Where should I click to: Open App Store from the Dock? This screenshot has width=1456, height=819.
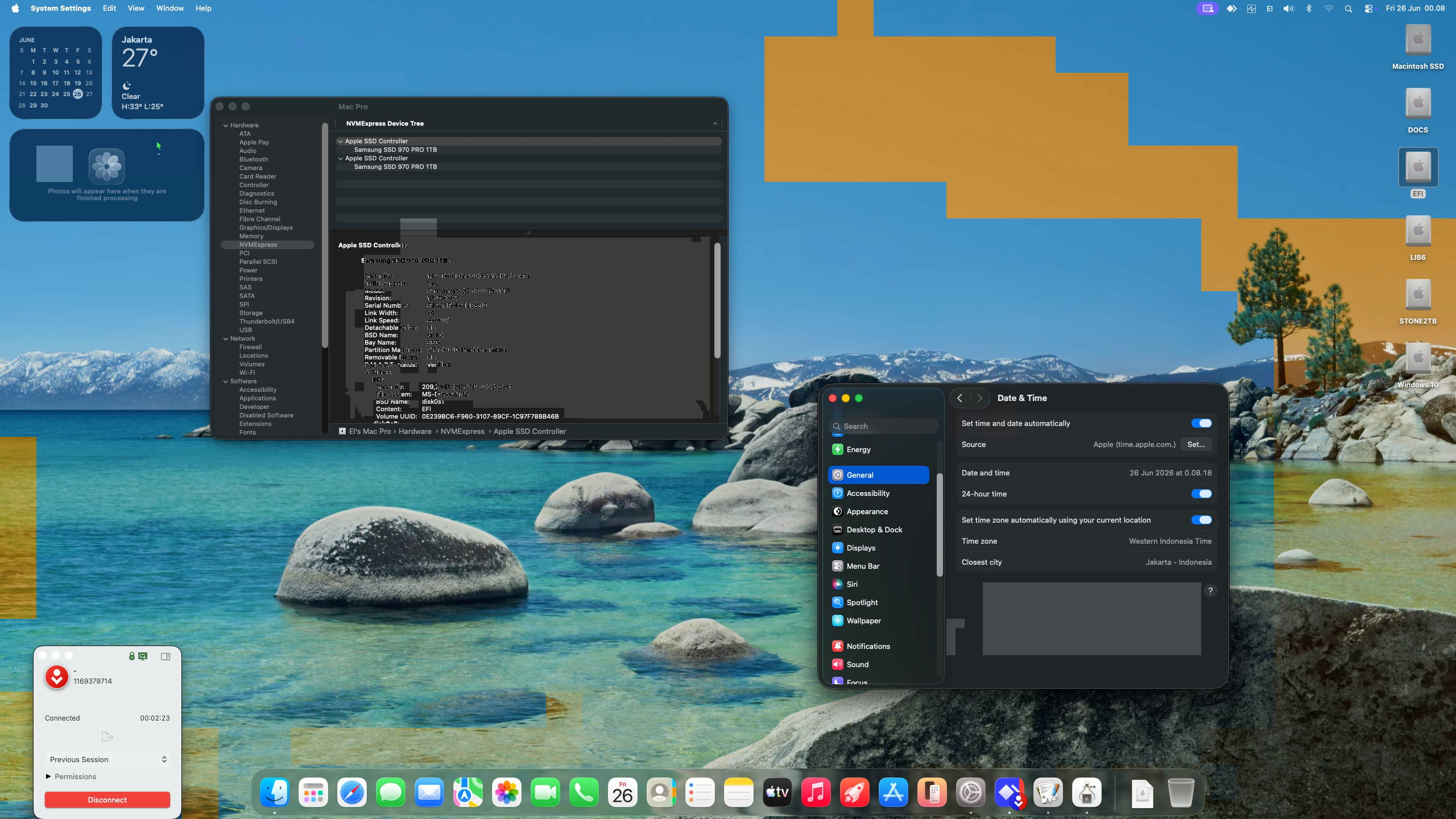coord(894,792)
